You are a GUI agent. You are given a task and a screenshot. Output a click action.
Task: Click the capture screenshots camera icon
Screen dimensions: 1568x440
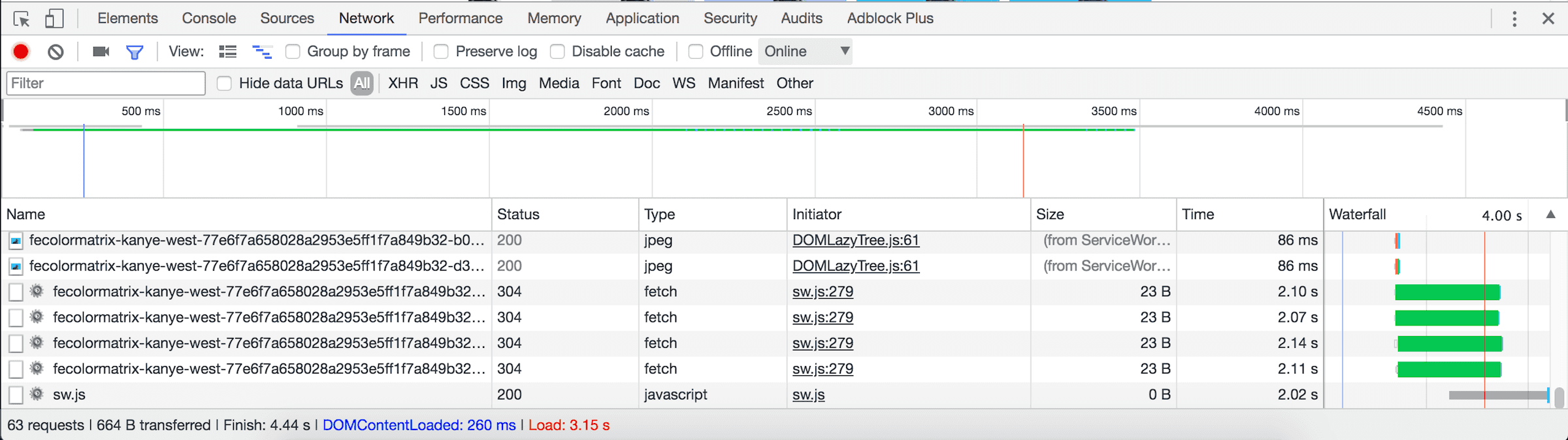tap(101, 52)
